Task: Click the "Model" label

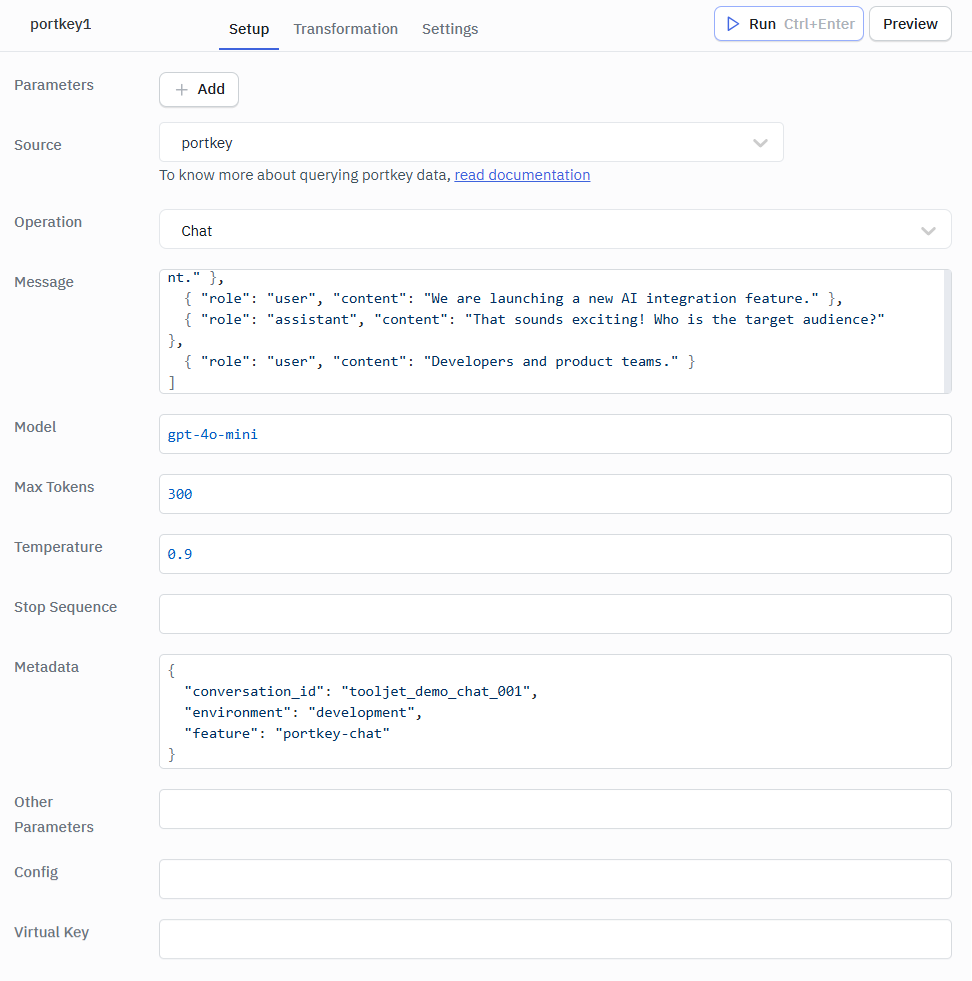Action: point(35,427)
